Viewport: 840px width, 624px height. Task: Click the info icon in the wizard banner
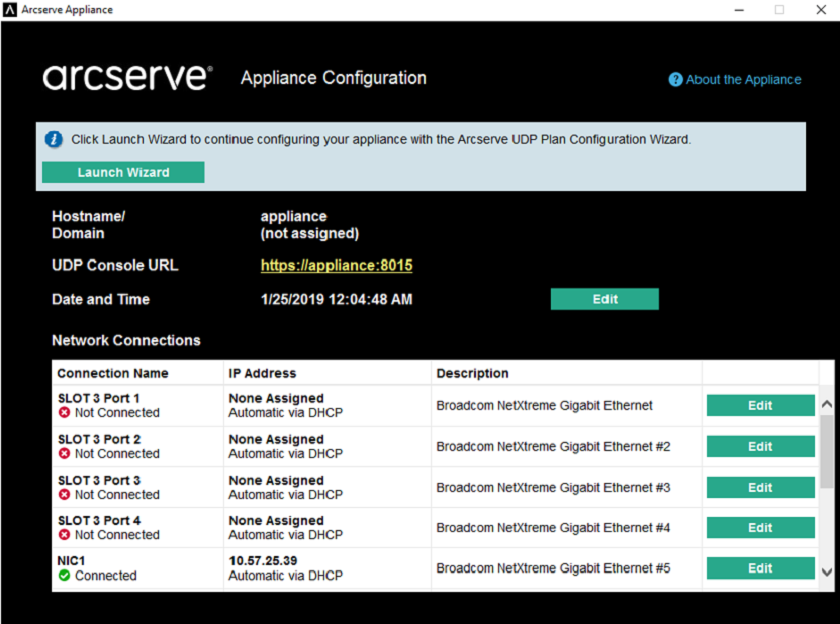tap(54, 139)
